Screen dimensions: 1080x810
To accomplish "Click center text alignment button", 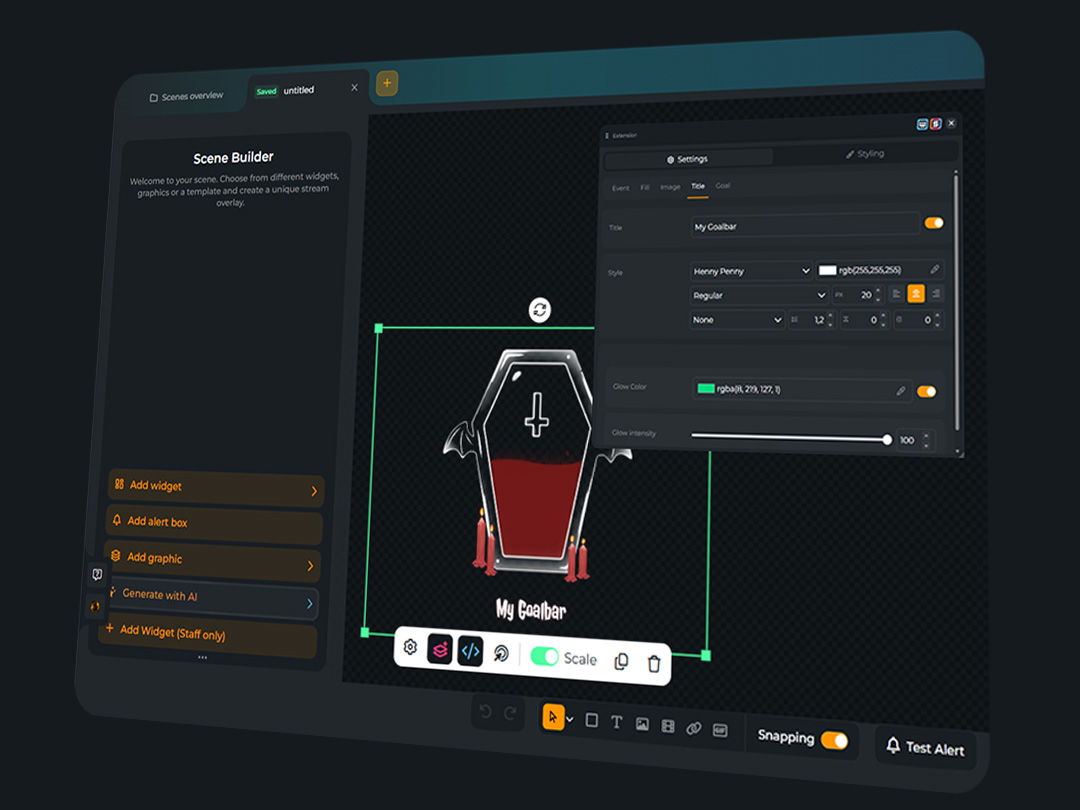I will (x=914, y=294).
